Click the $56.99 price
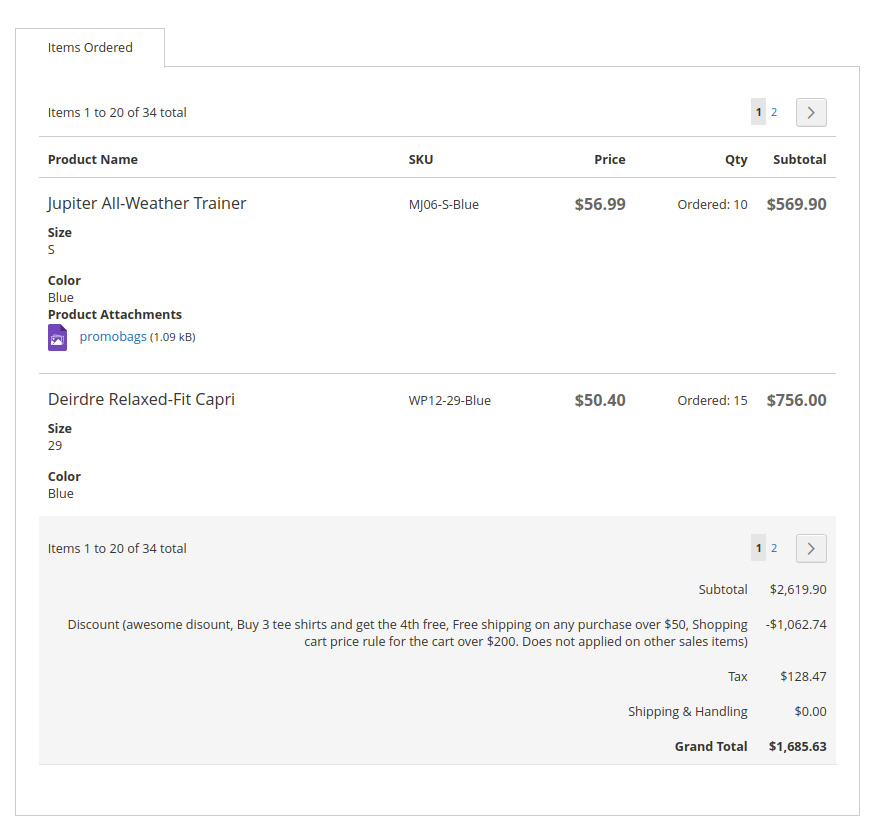Viewport: 892px width, 836px height. tap(600, 204)
